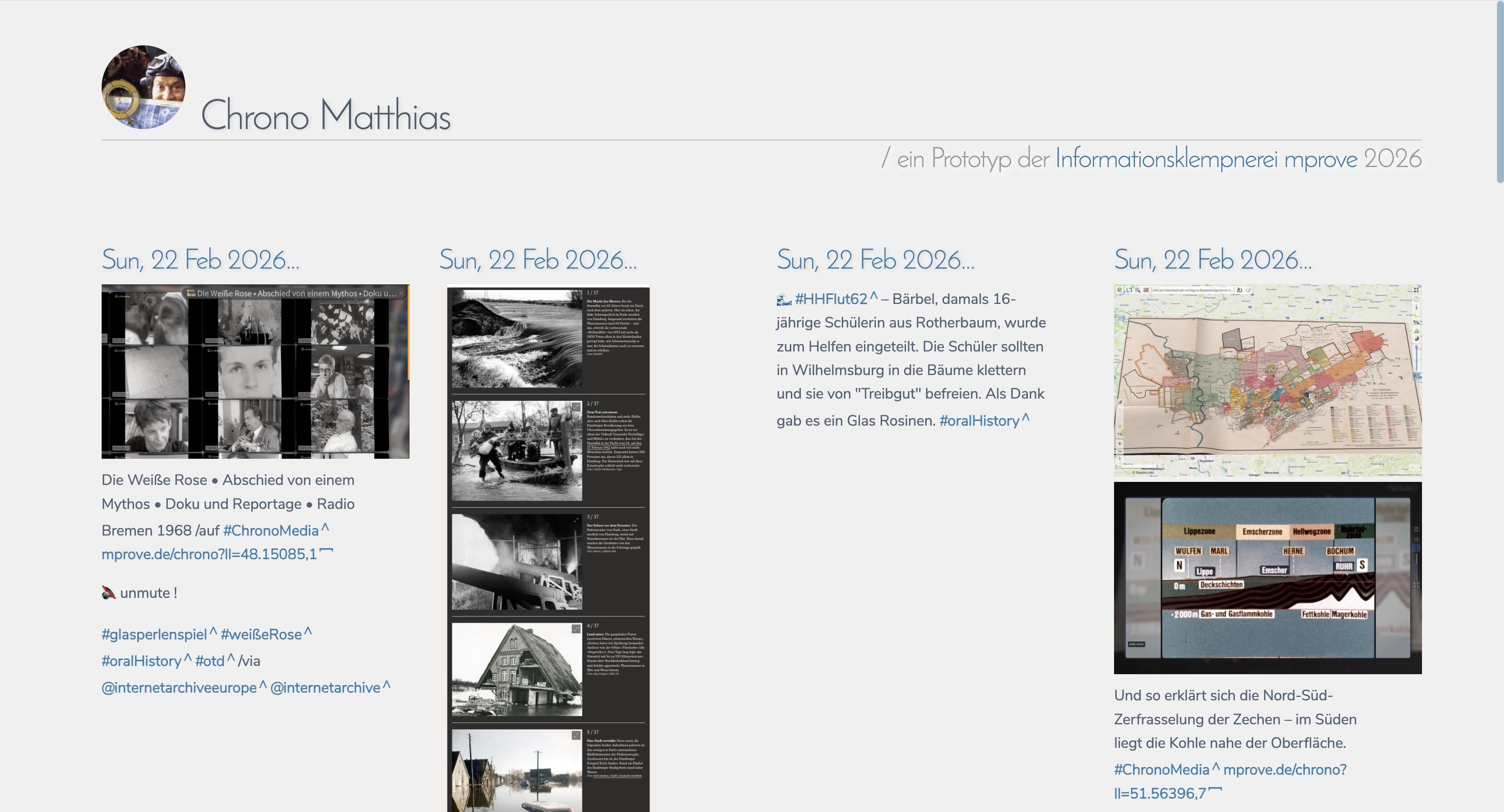Click the muted speaker icon beside unmute
Image resolution: width=1504 pixels, height=812 pixels.
coord(109,593)
